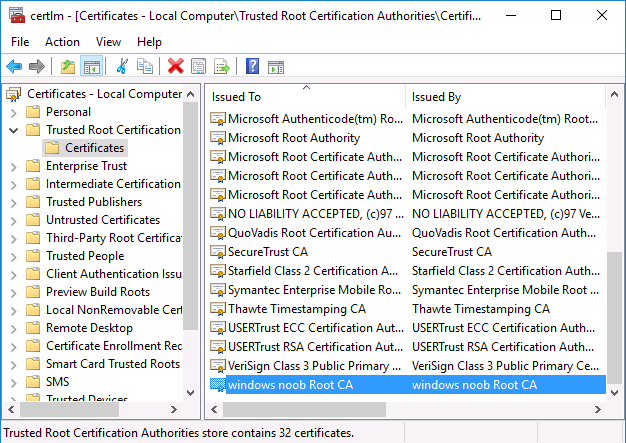
Task: Click the certificate icon of windows noob Root CA
Action: pyautogui.click(x=218, y=385)
